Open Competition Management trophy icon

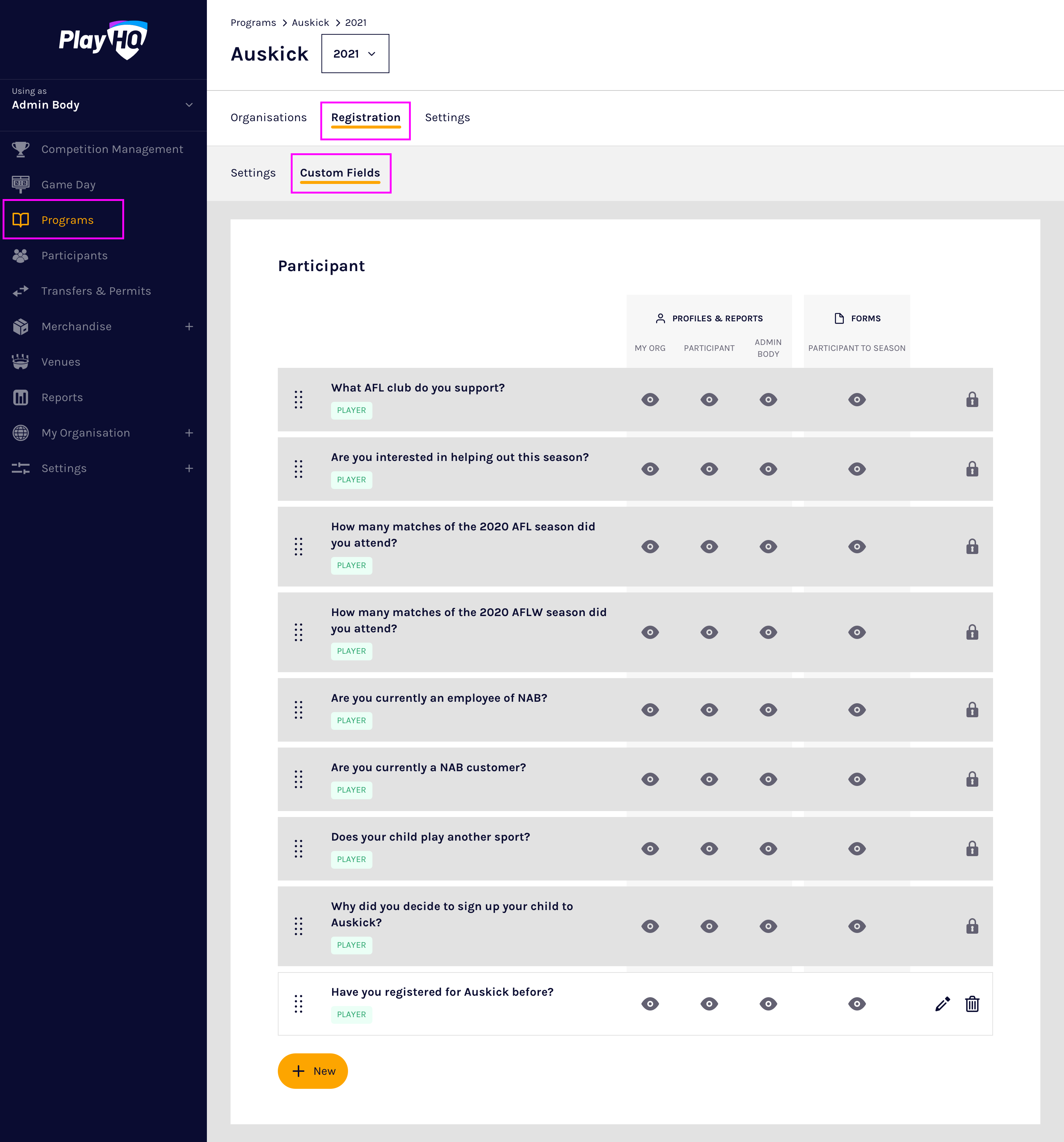[21, 149]
